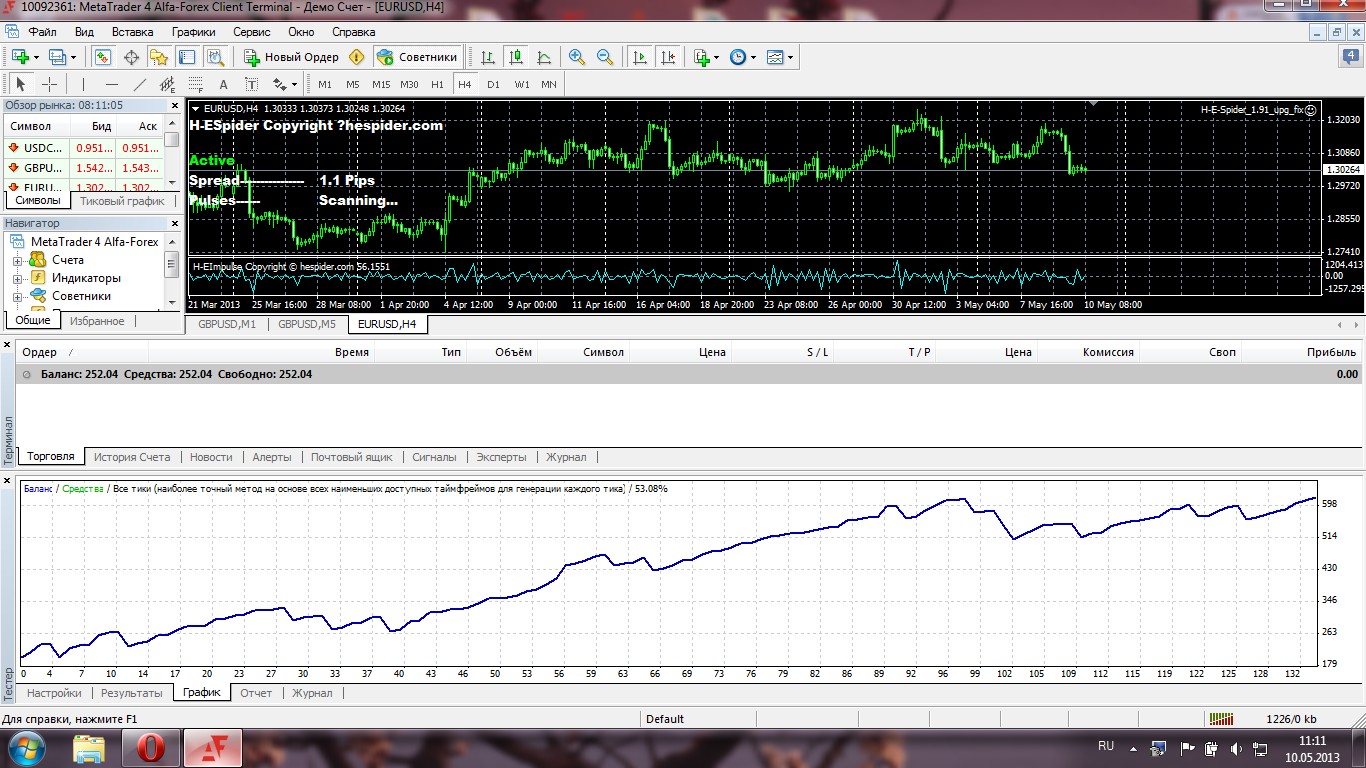Zoom out on the chart
This screenshot has height=768, width=1366.
604,57
